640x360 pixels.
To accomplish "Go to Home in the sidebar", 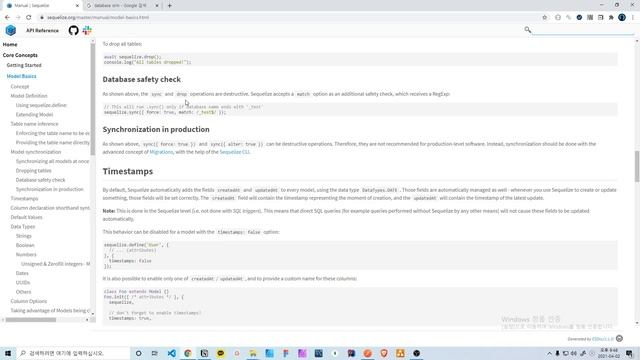I will coord(10,44).
